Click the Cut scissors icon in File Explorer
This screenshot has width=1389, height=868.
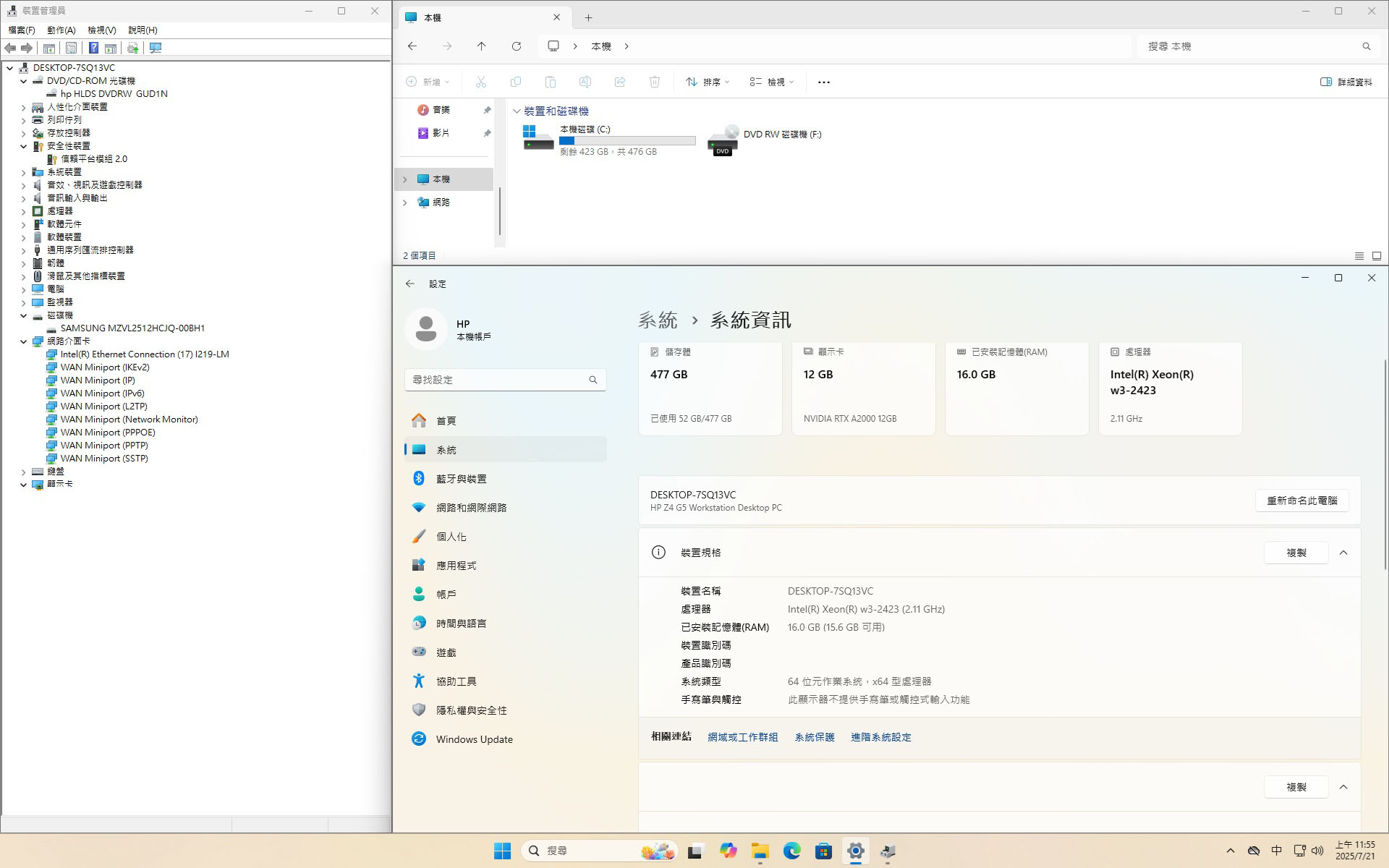click(x=481, y=82)
